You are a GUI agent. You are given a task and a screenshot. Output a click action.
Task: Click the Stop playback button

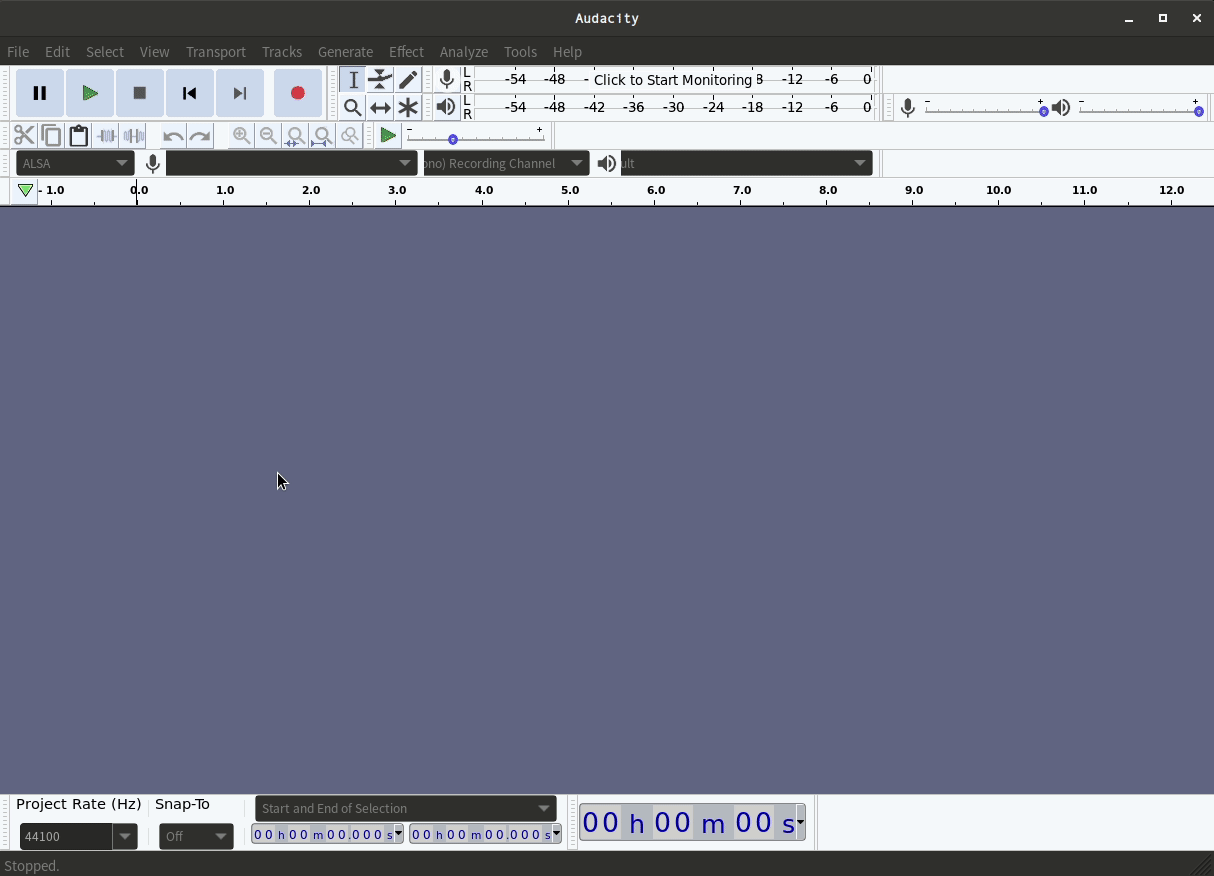click(x=139, y=93)
